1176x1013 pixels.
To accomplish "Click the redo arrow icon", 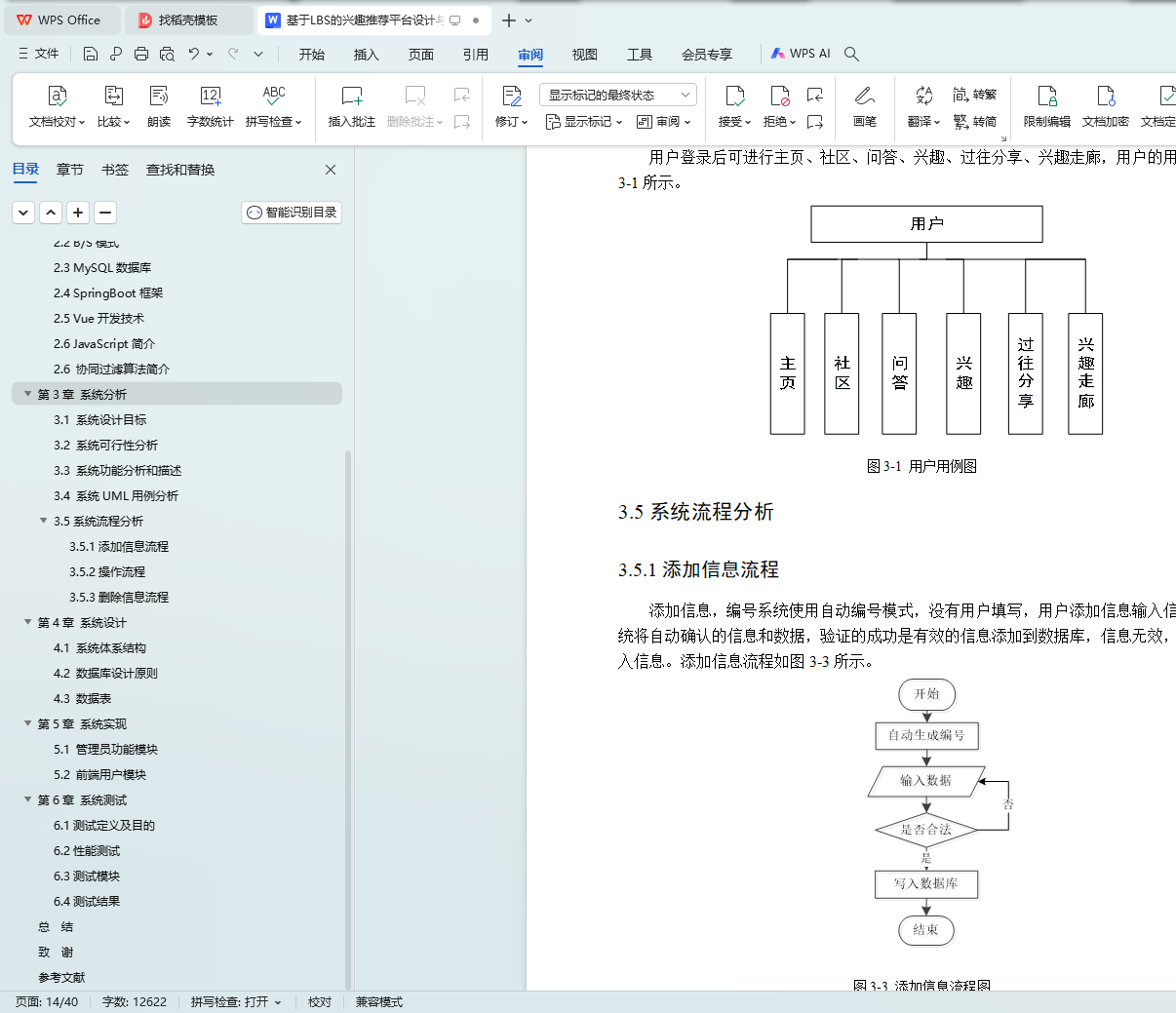I will 233,54.
